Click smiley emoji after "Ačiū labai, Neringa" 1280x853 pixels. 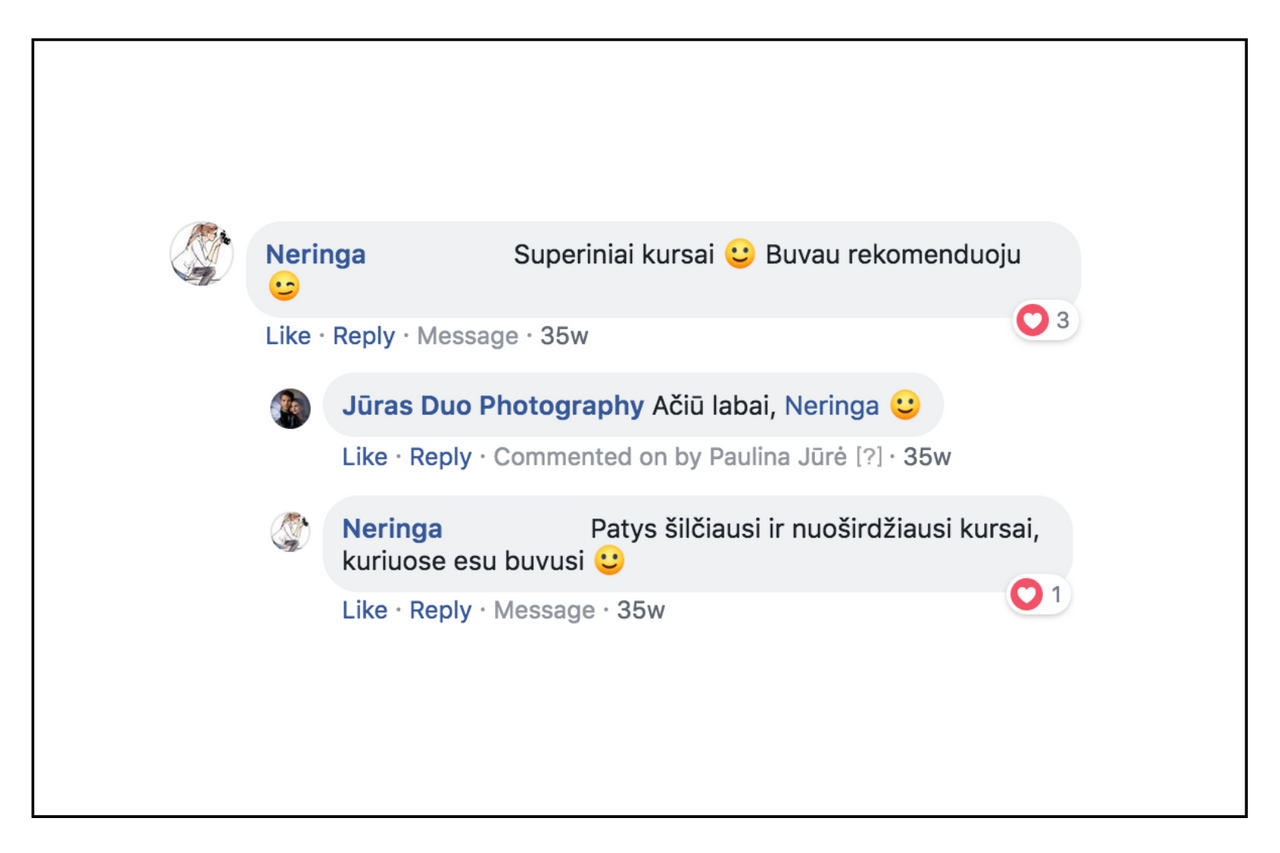click(x=905, y=405)
